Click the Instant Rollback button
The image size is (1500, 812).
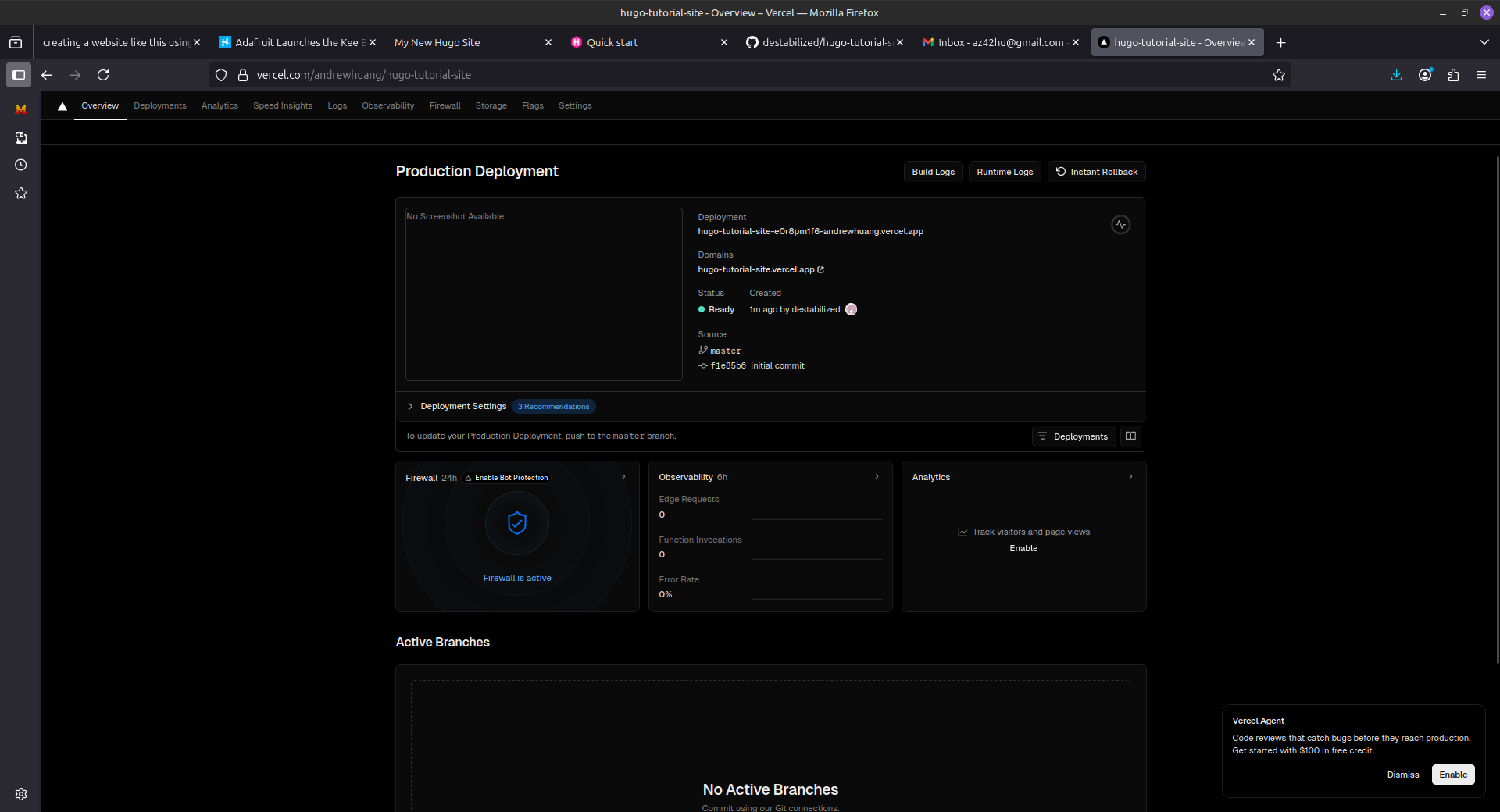1096,172
